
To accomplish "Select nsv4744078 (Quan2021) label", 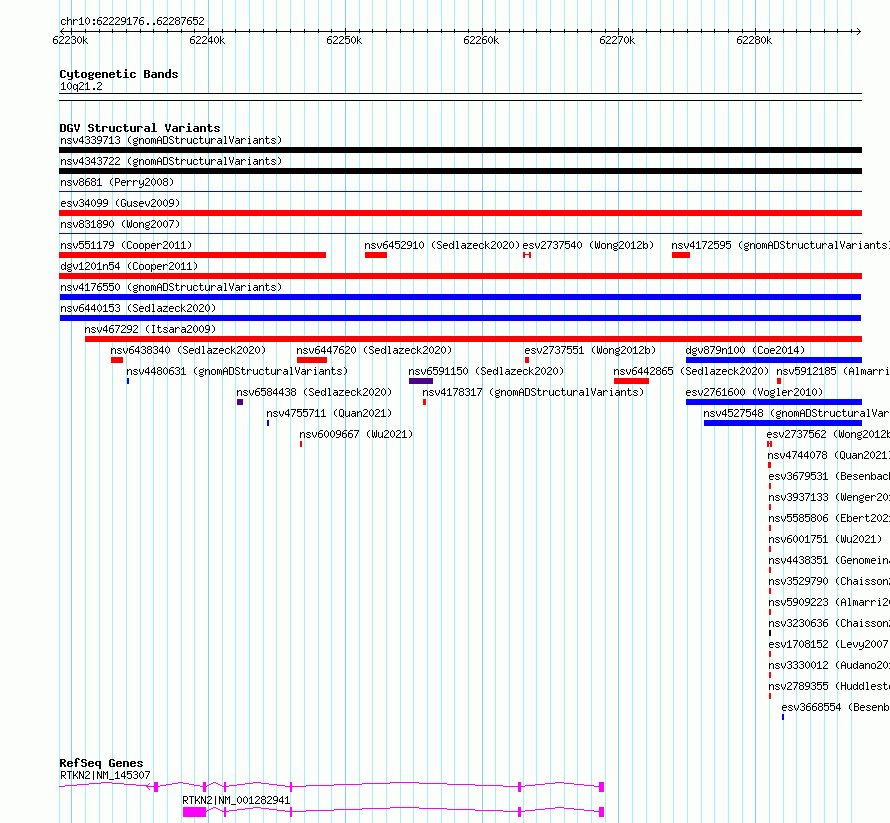I will click(x=829, y=455).
